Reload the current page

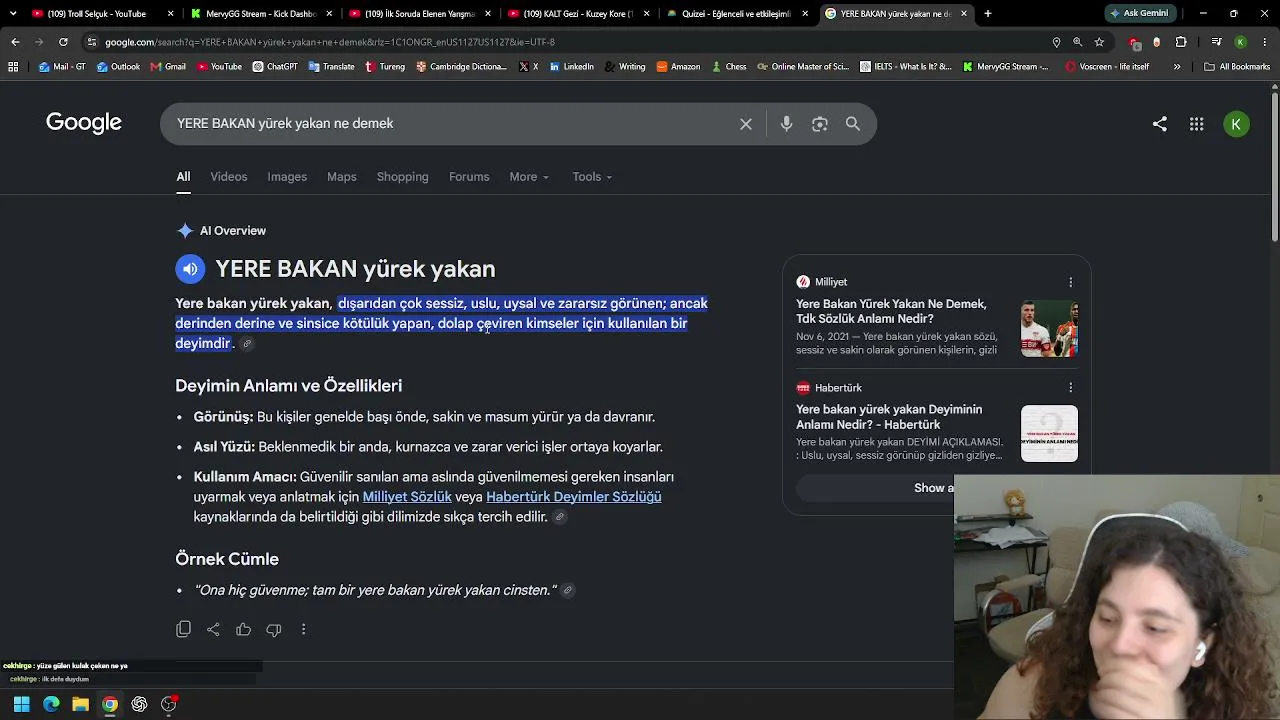(x=63, y=42)
